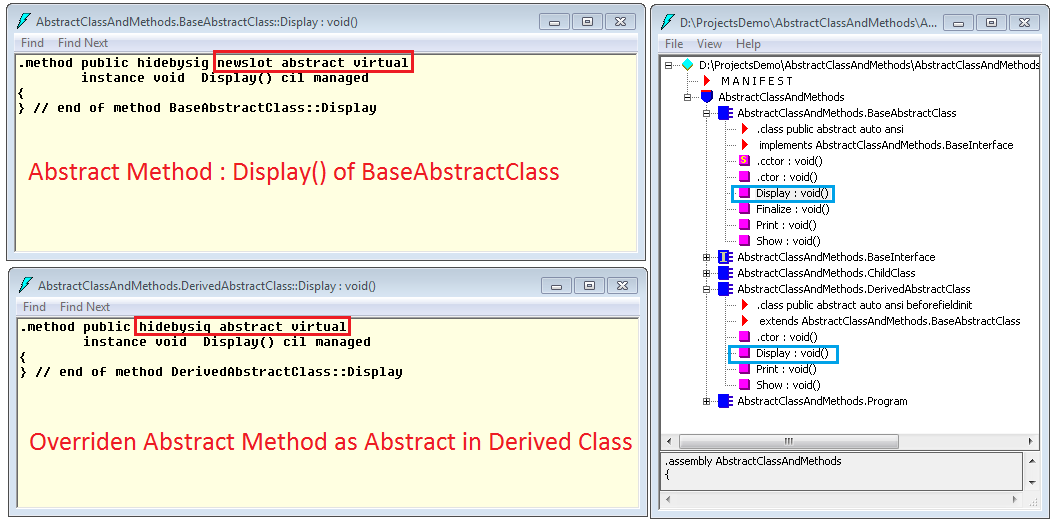Screen dimensions: 1056x522
Task: Minimize the DerivedAbstractClass Display window
Action: (558, 285)
